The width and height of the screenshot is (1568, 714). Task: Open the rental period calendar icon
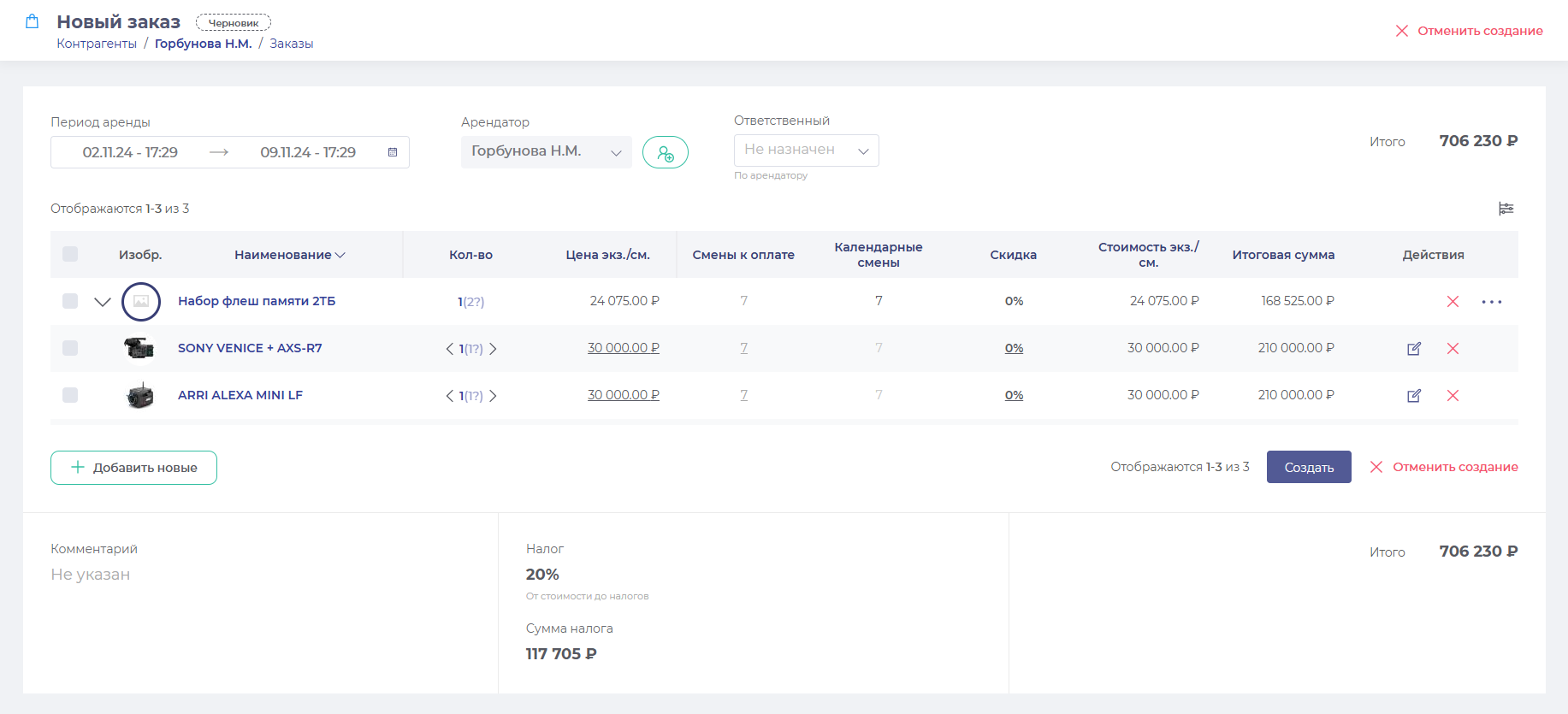point(393,152)
